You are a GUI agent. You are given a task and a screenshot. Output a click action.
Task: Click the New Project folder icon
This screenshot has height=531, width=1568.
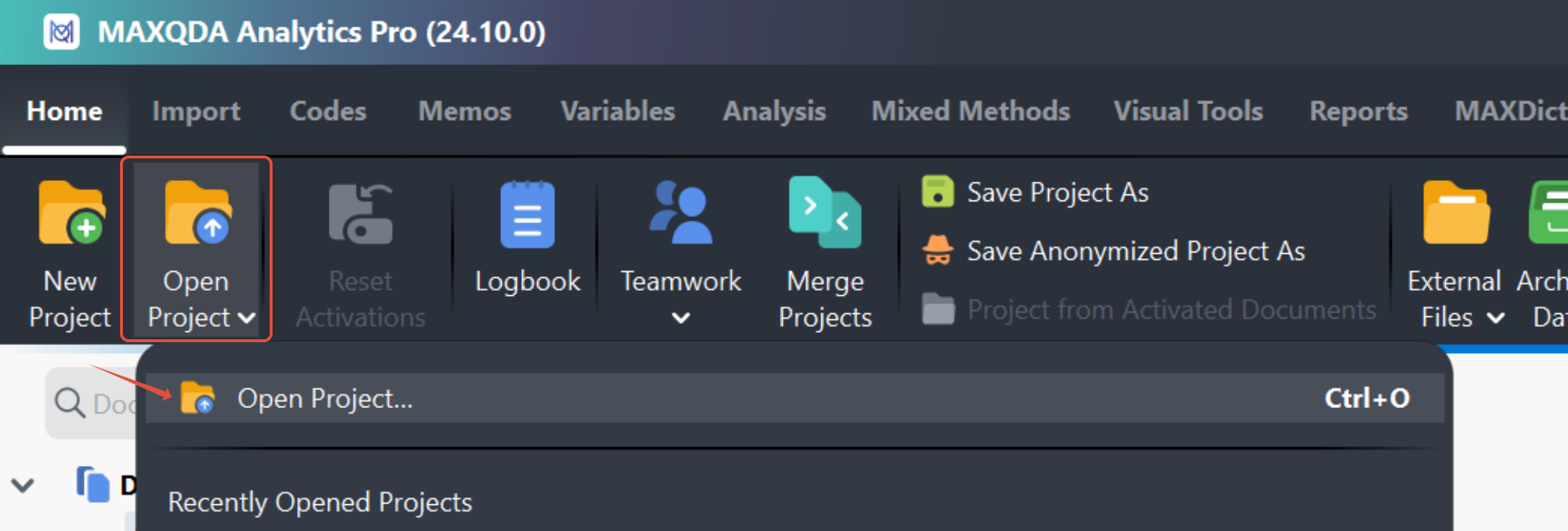[71, 213]
